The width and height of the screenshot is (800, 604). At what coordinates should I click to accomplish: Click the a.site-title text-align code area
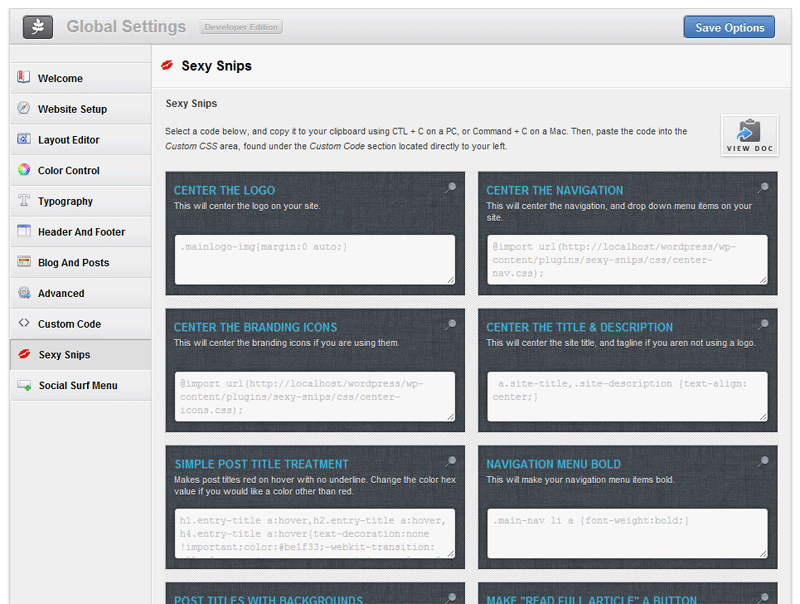coord(627,396)
